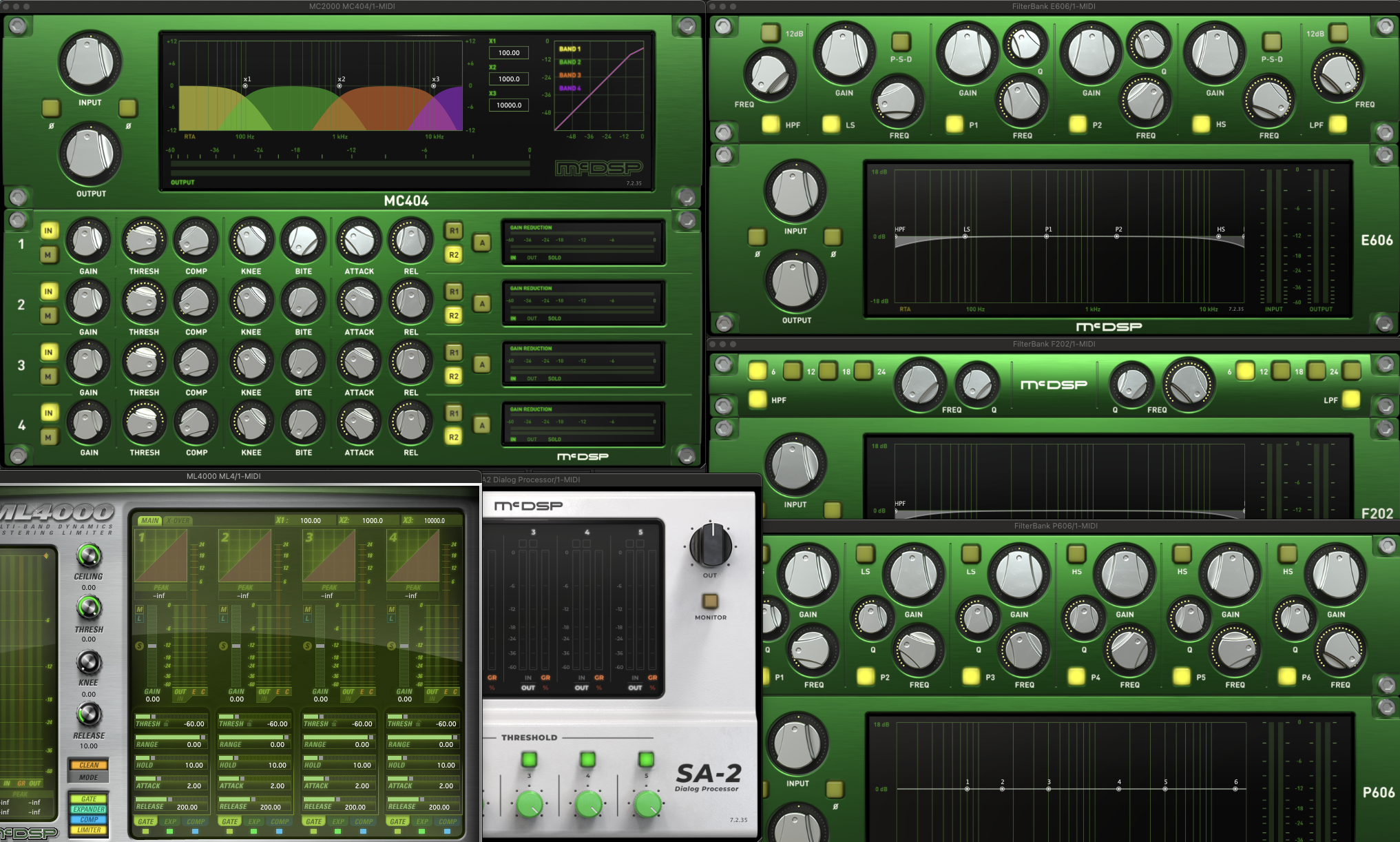Select F202 HPF 12 dB slope button

click(793, 371)
